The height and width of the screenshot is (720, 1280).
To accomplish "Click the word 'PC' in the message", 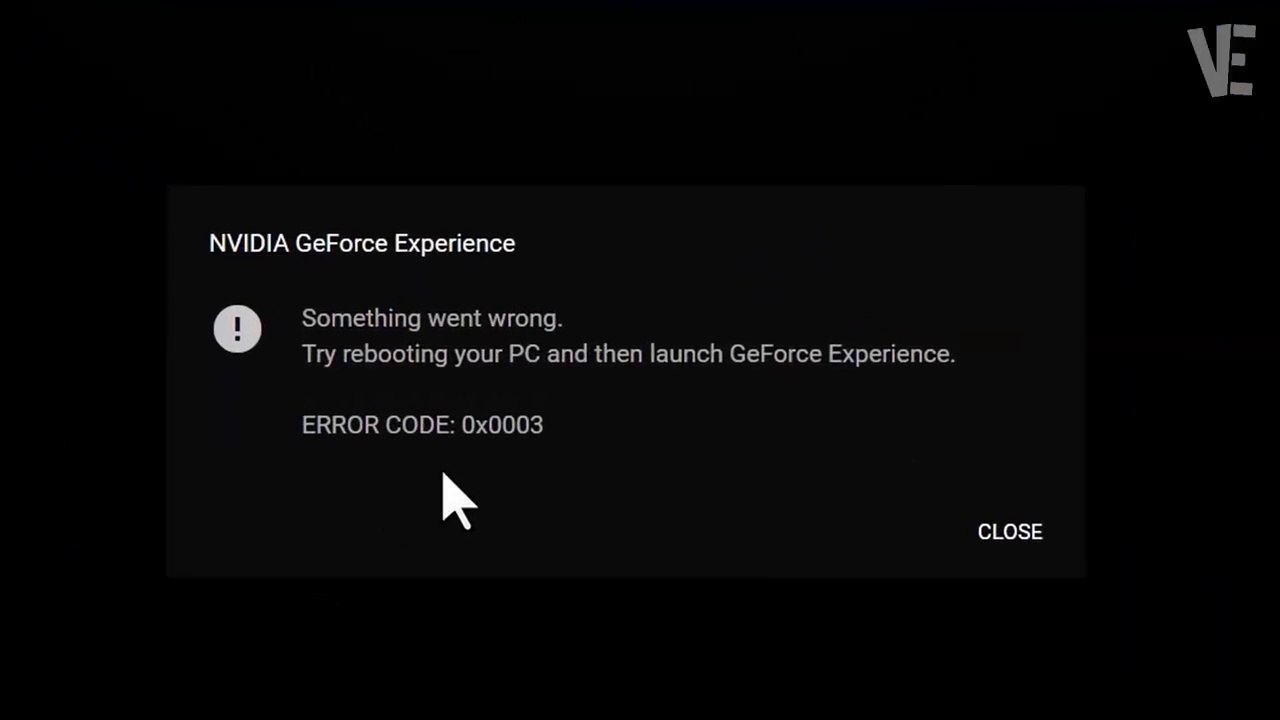I will coord(524,354).
